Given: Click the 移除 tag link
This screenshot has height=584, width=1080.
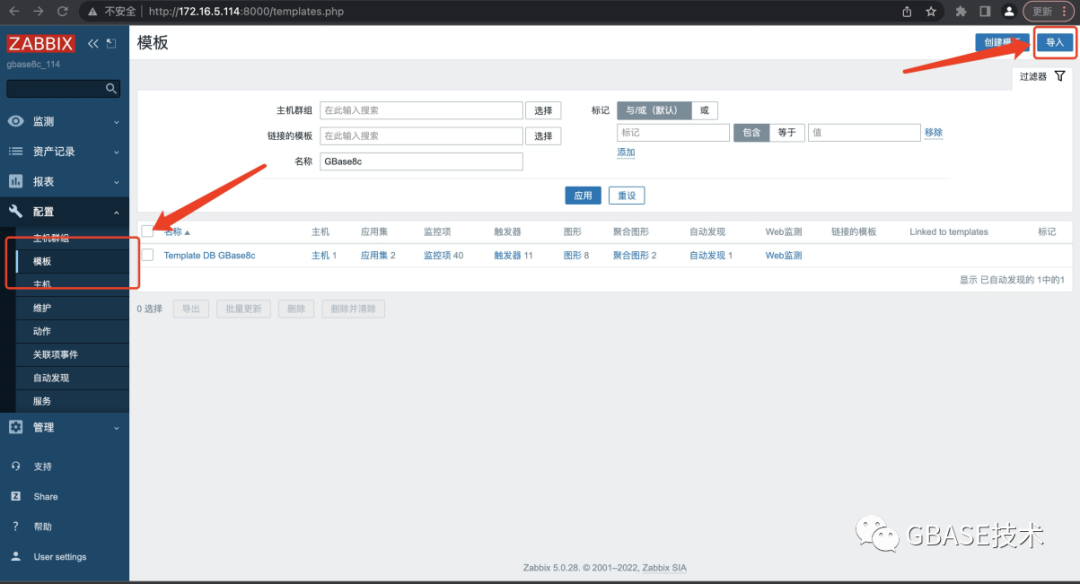Looking at the screenshot, I should (x=933, y=132).
